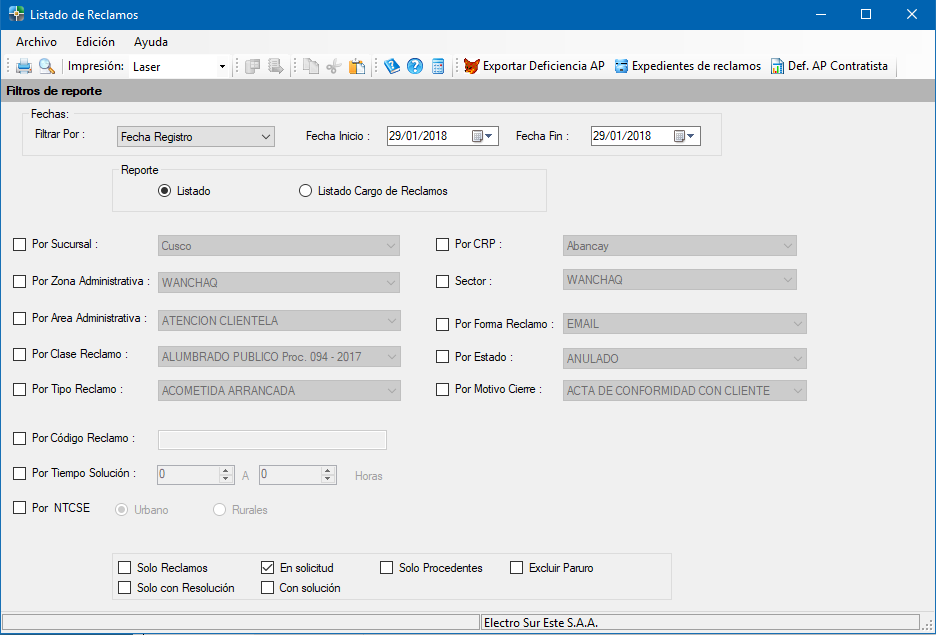Click Exportar Deficiencia AP button

pos(534,67)
